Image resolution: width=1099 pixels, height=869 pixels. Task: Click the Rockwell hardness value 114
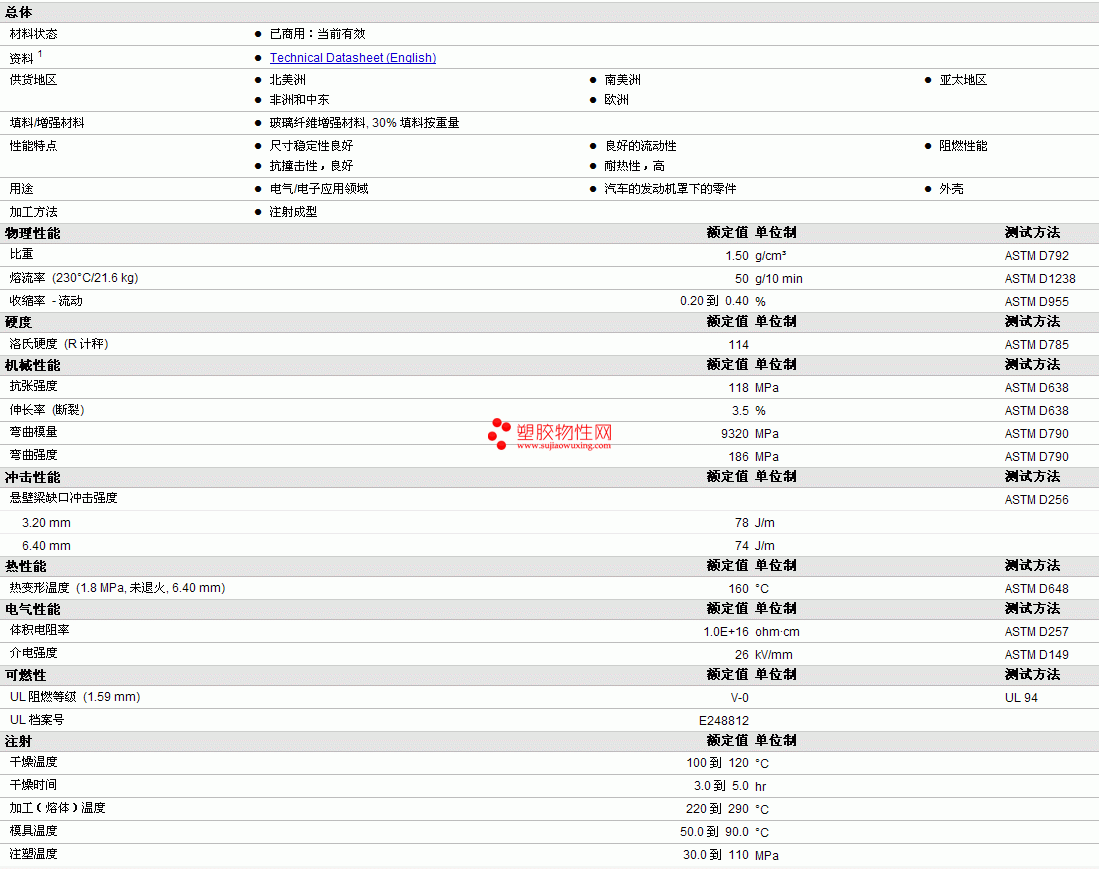coord(739,345)
